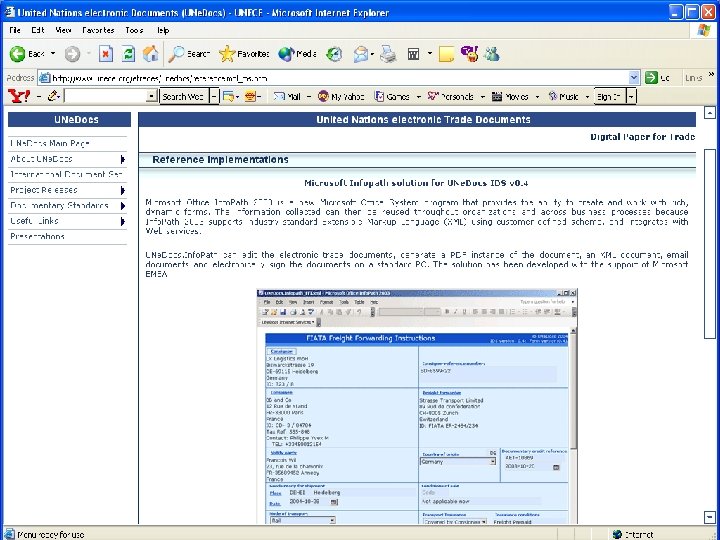Click the Yahoo Sign In button
The width and height of the screenshot is (720, 540).
[x=609, y=96]
